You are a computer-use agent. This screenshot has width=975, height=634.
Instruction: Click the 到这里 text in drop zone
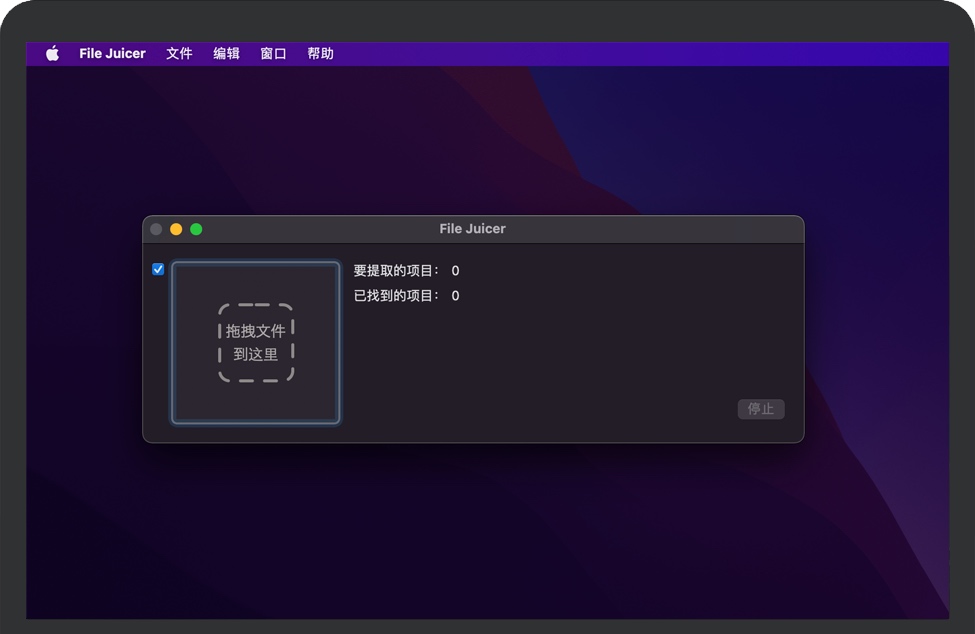[x=256, y=354]
